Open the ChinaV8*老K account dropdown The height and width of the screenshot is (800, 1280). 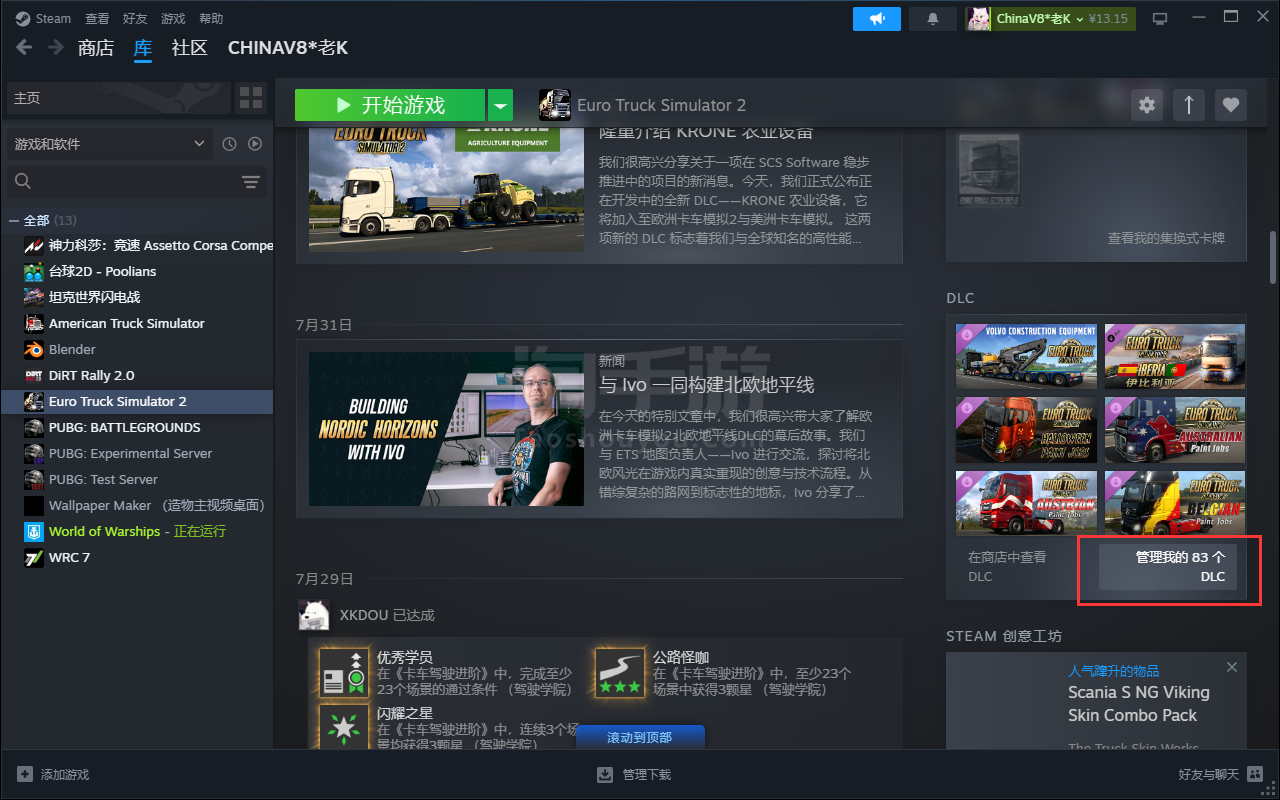click(x=1040, y=18)
